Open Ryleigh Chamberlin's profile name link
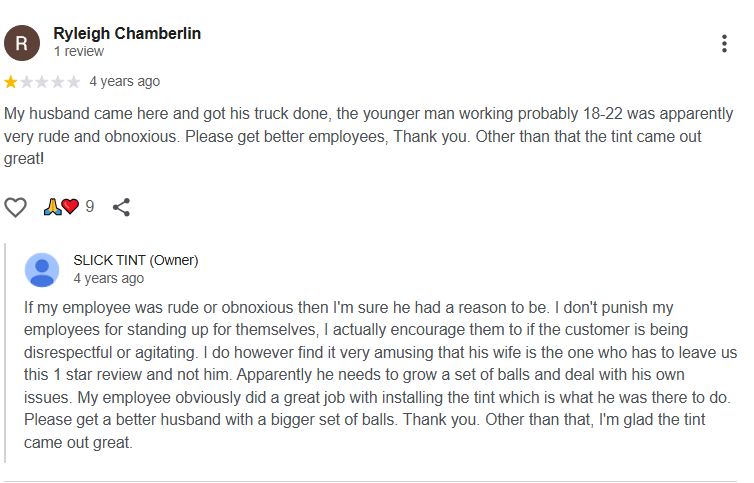 127,33
